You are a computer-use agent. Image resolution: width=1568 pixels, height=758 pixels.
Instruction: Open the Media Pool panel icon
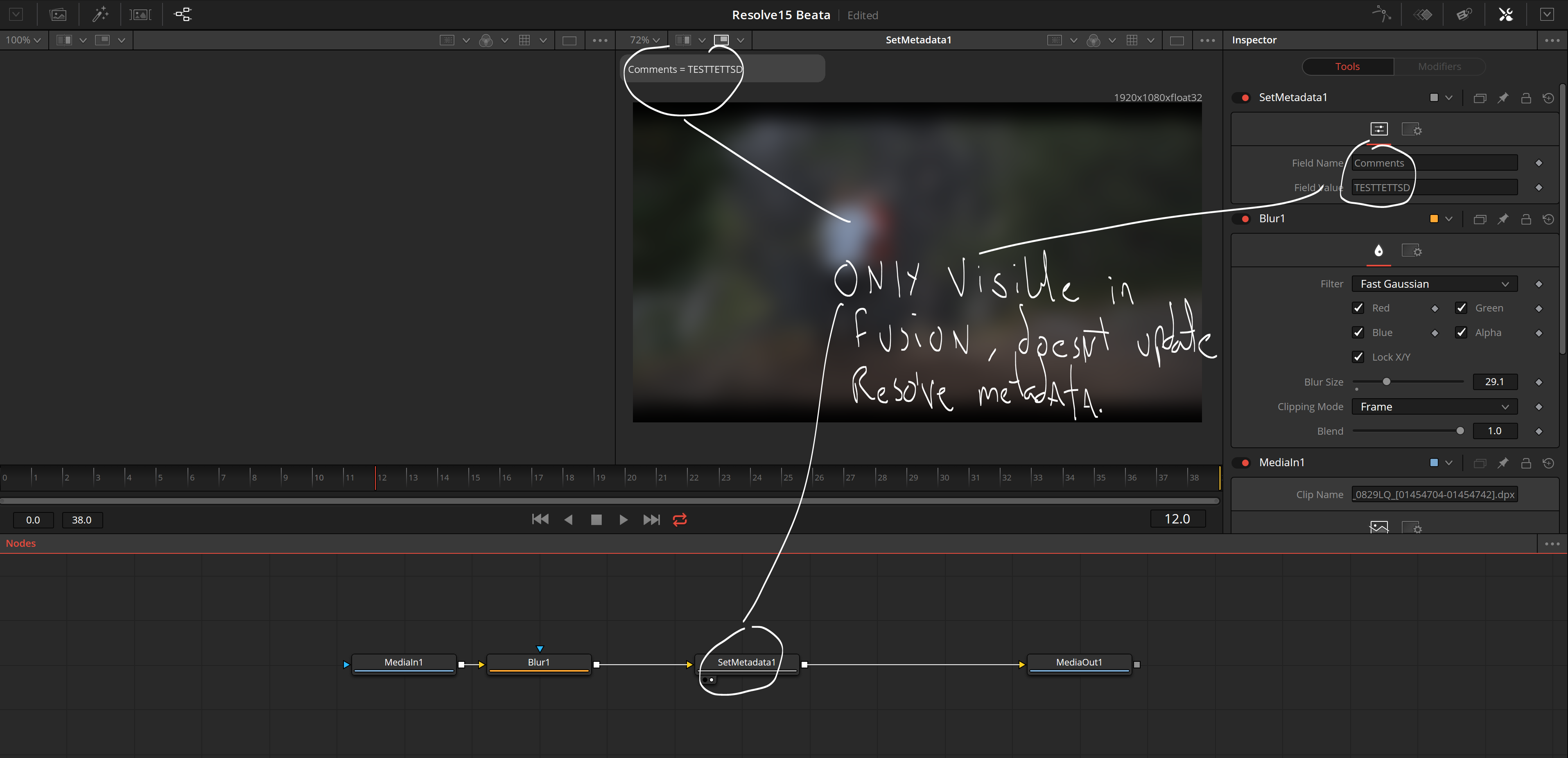[x=58, y=15]
